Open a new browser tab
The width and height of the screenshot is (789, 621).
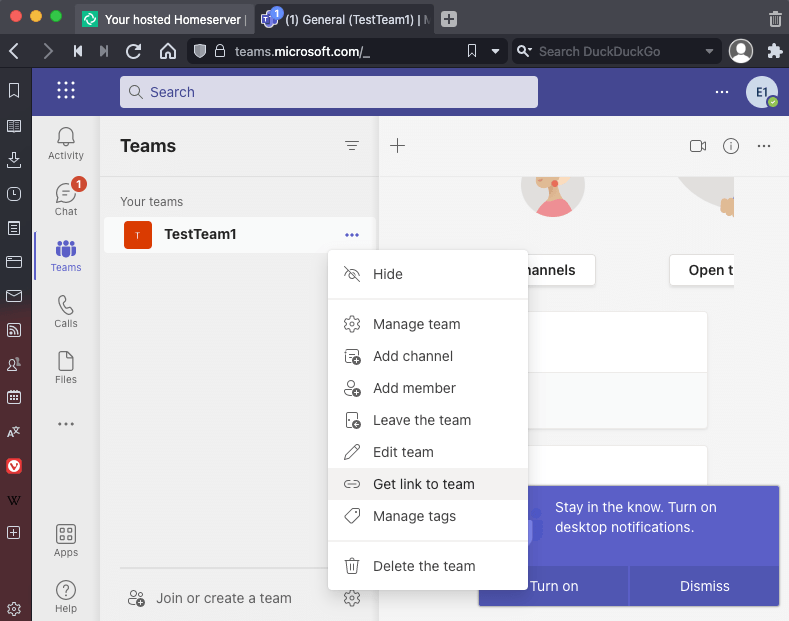[x=449, y=20]
